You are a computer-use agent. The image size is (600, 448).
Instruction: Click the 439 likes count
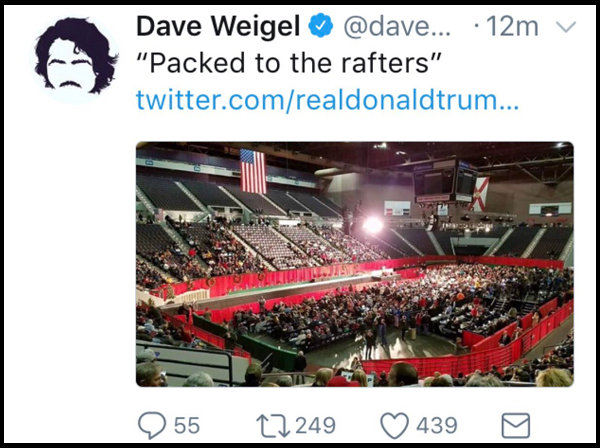click(x=437, y=425)
